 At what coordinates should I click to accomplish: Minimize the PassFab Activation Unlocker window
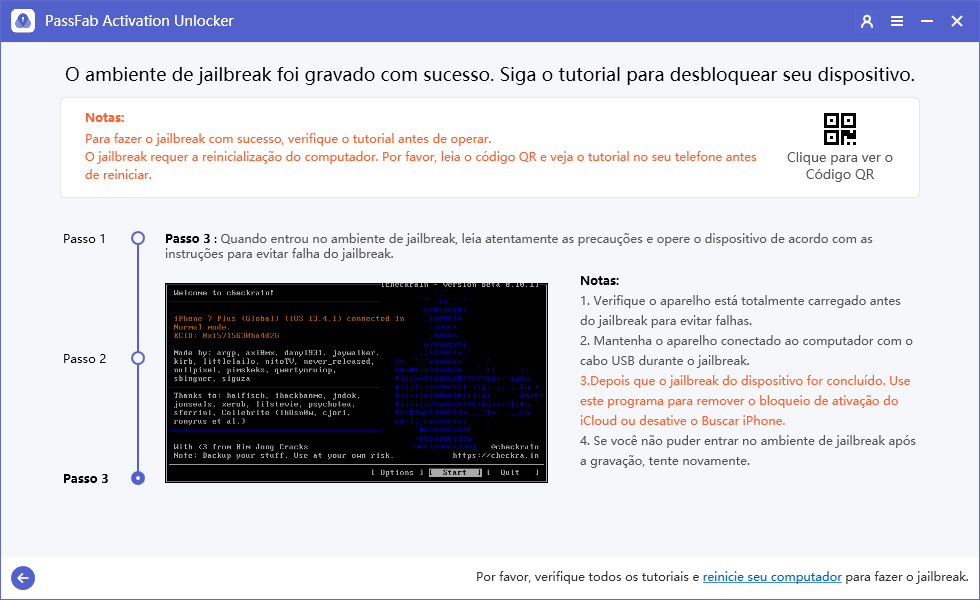925,20
